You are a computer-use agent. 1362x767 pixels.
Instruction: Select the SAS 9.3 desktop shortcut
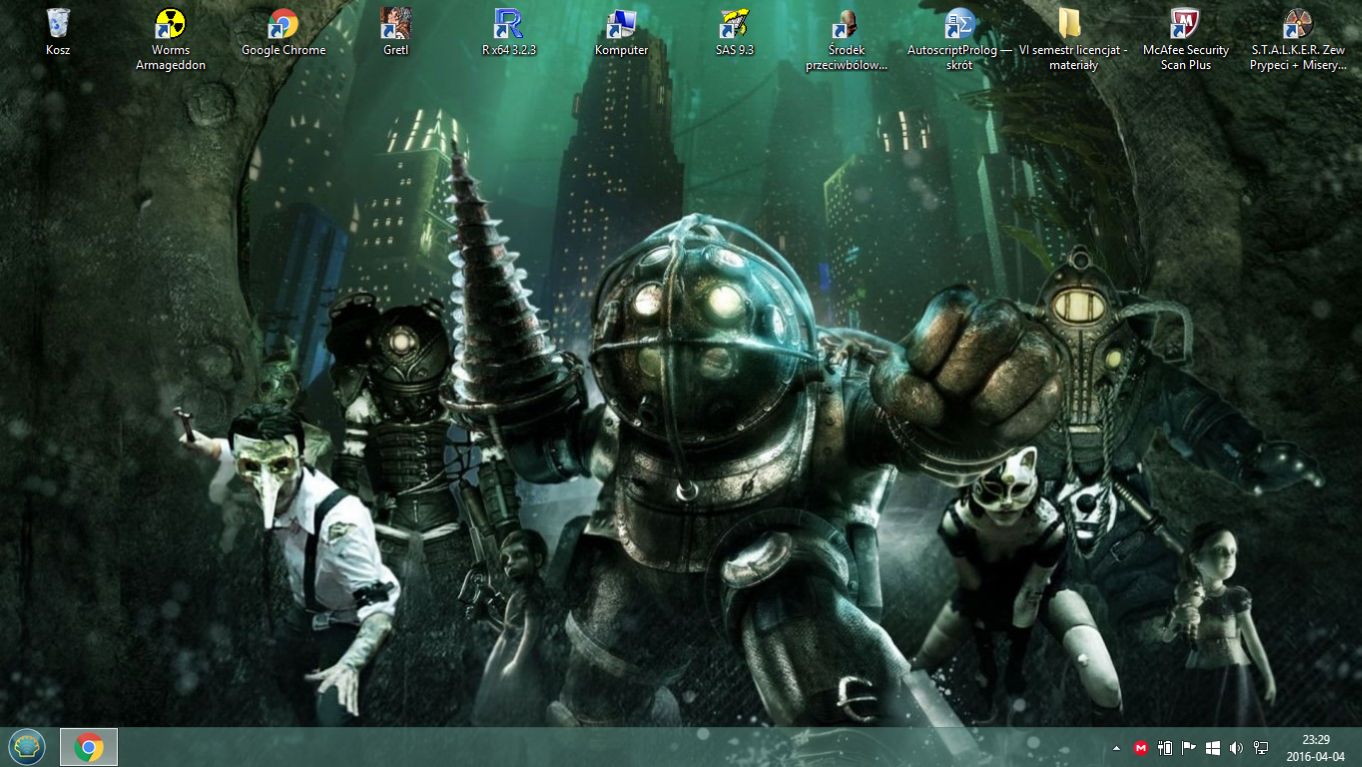734,31
